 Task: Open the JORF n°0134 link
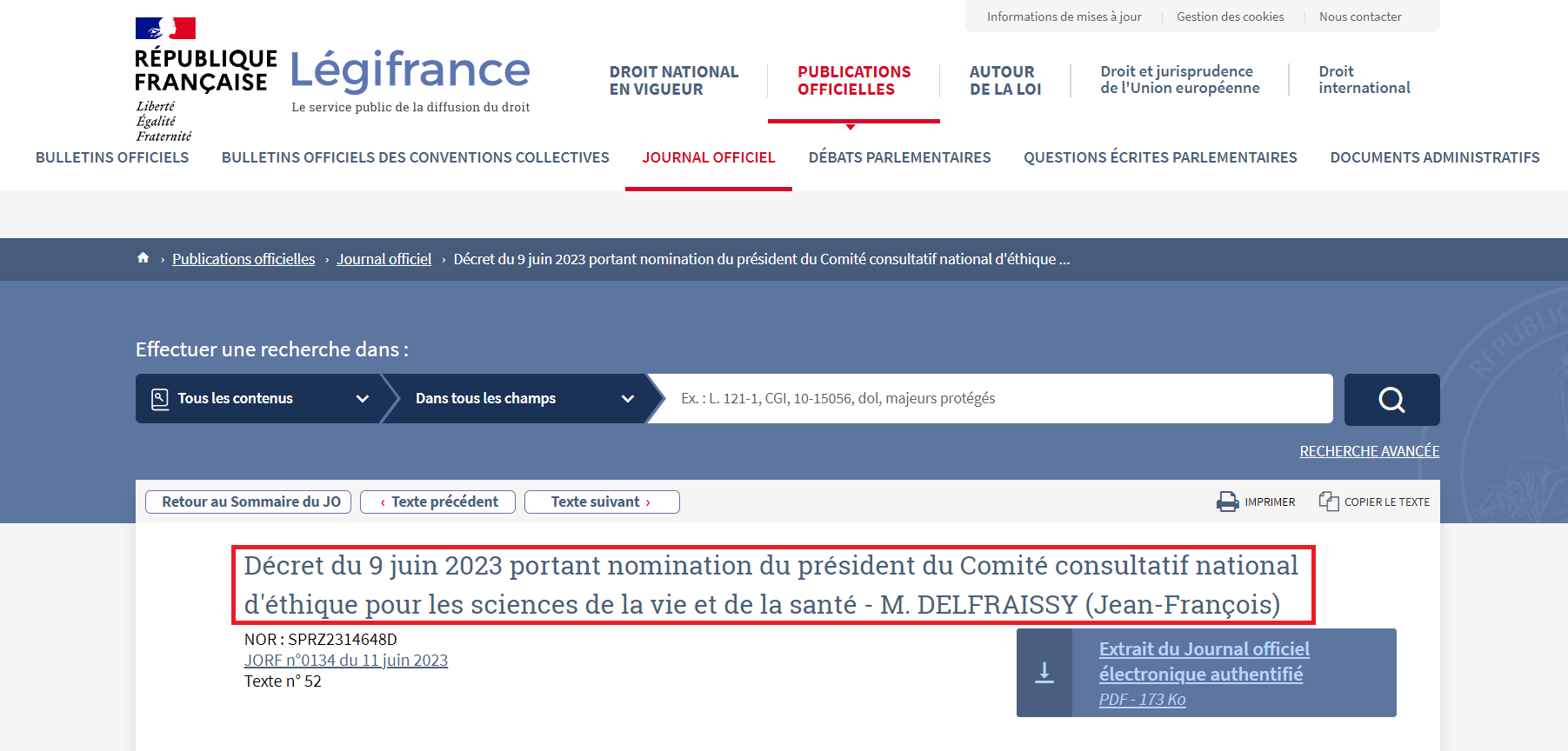pos(345,661)
